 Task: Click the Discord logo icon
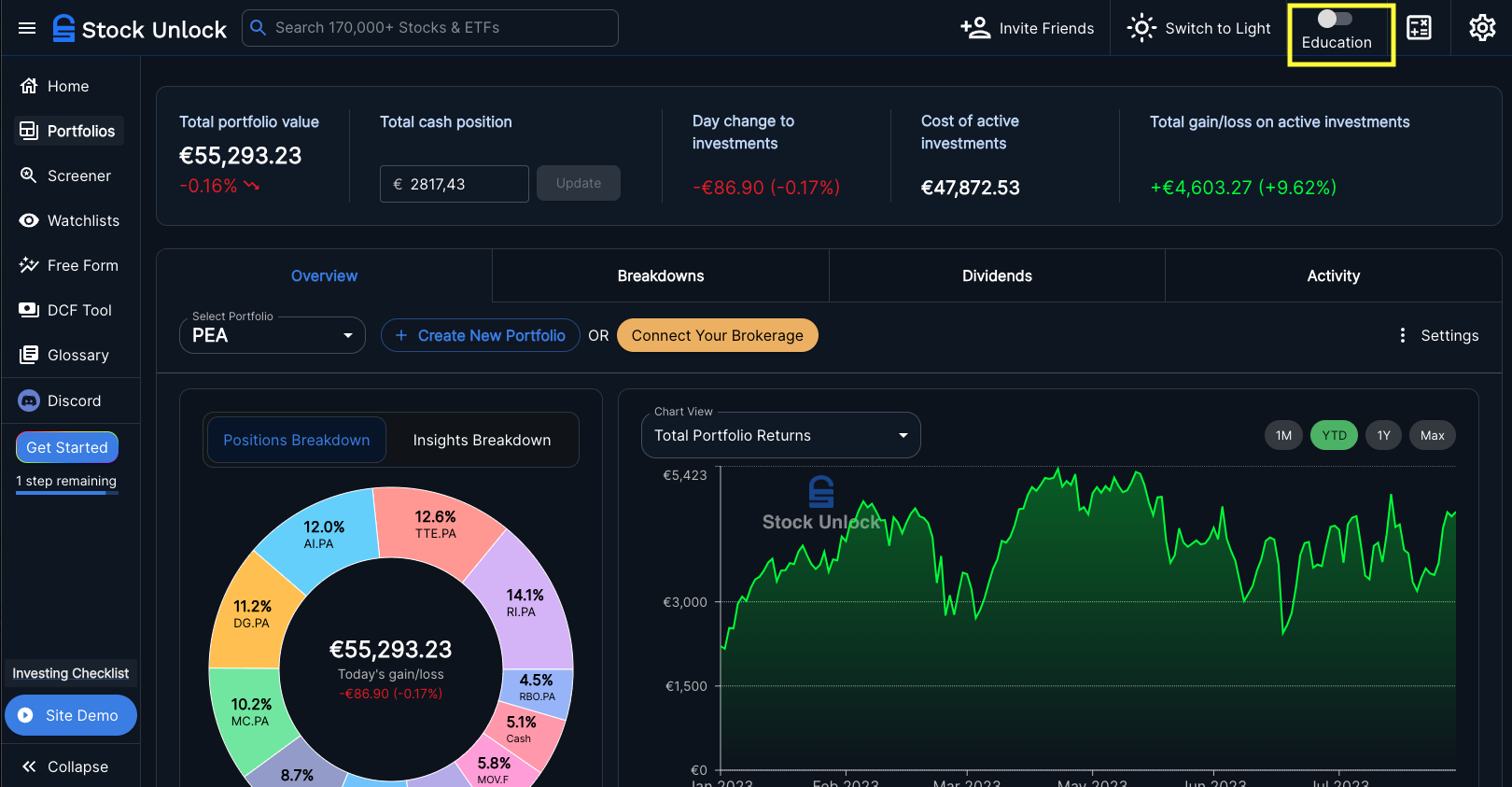(x=29, y=401)
